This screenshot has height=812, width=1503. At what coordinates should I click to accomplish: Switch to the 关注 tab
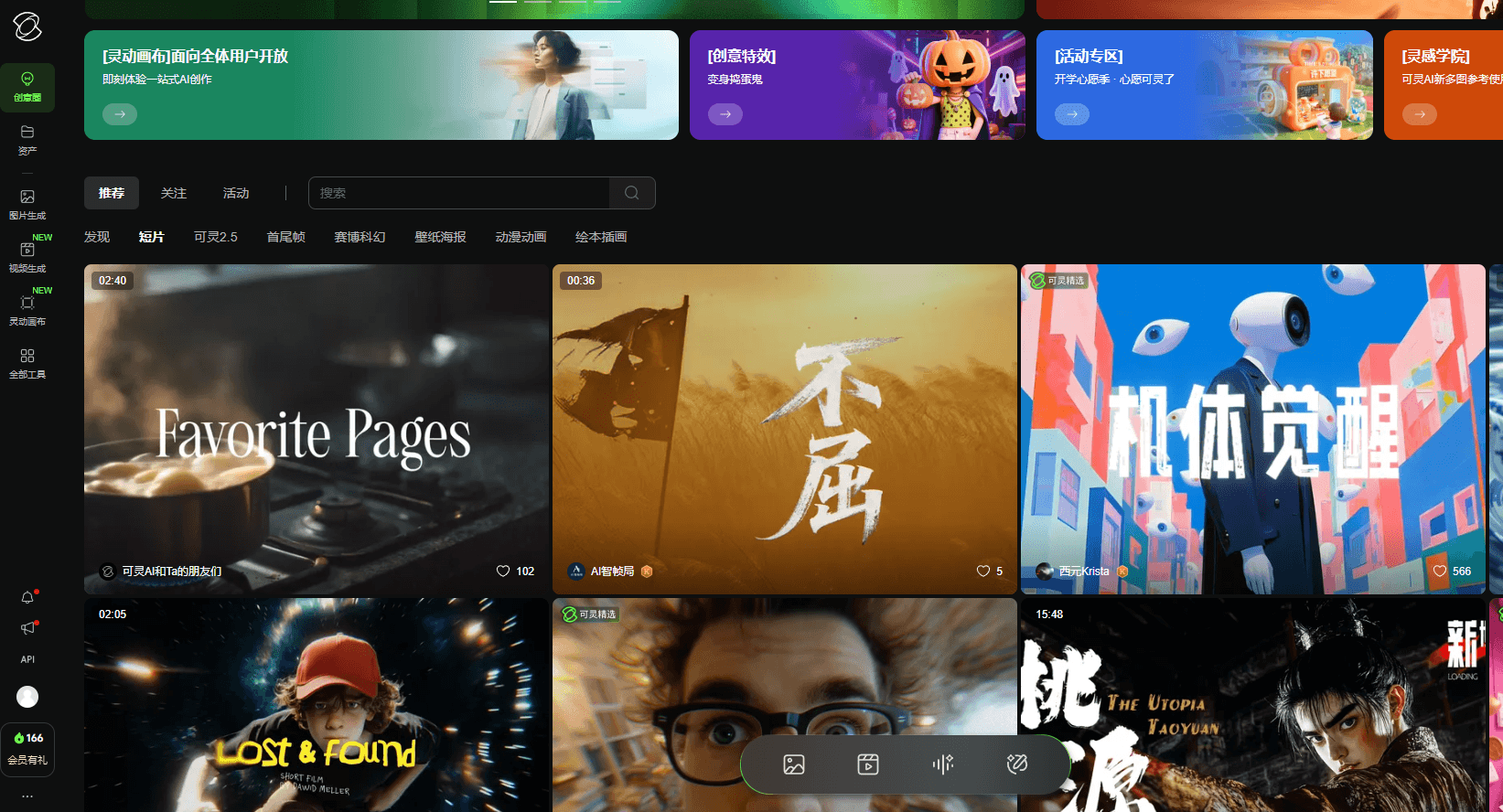[x=174, y=193]
